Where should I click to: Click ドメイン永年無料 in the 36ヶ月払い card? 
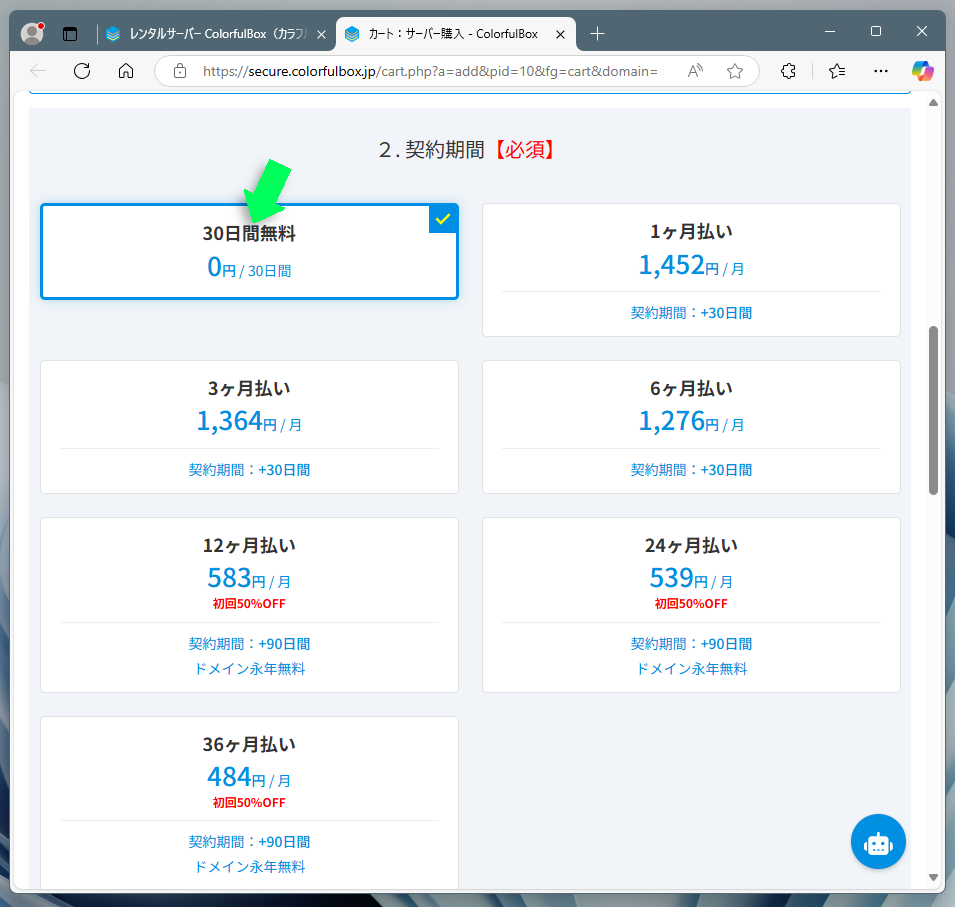249,867
